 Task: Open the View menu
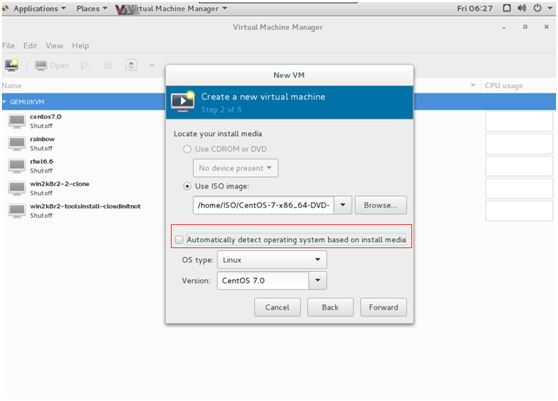point(54,46)
